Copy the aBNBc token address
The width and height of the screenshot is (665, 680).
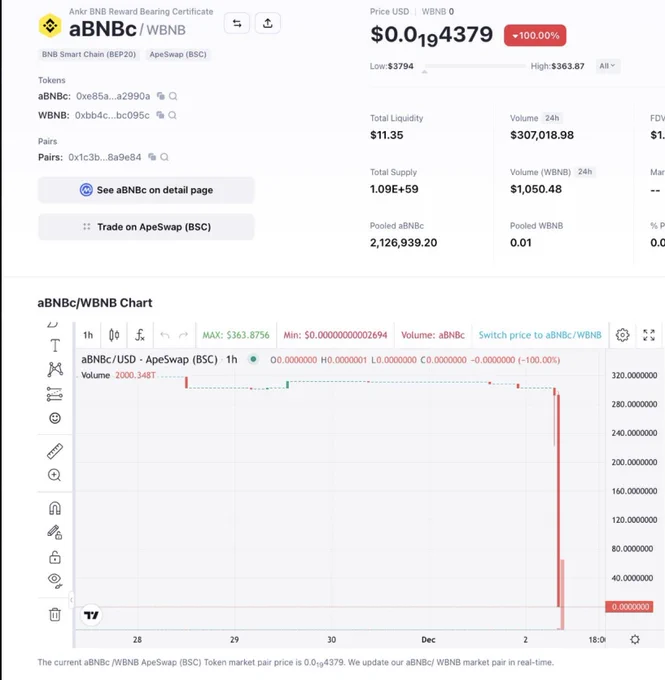click(x=161, y=96)
